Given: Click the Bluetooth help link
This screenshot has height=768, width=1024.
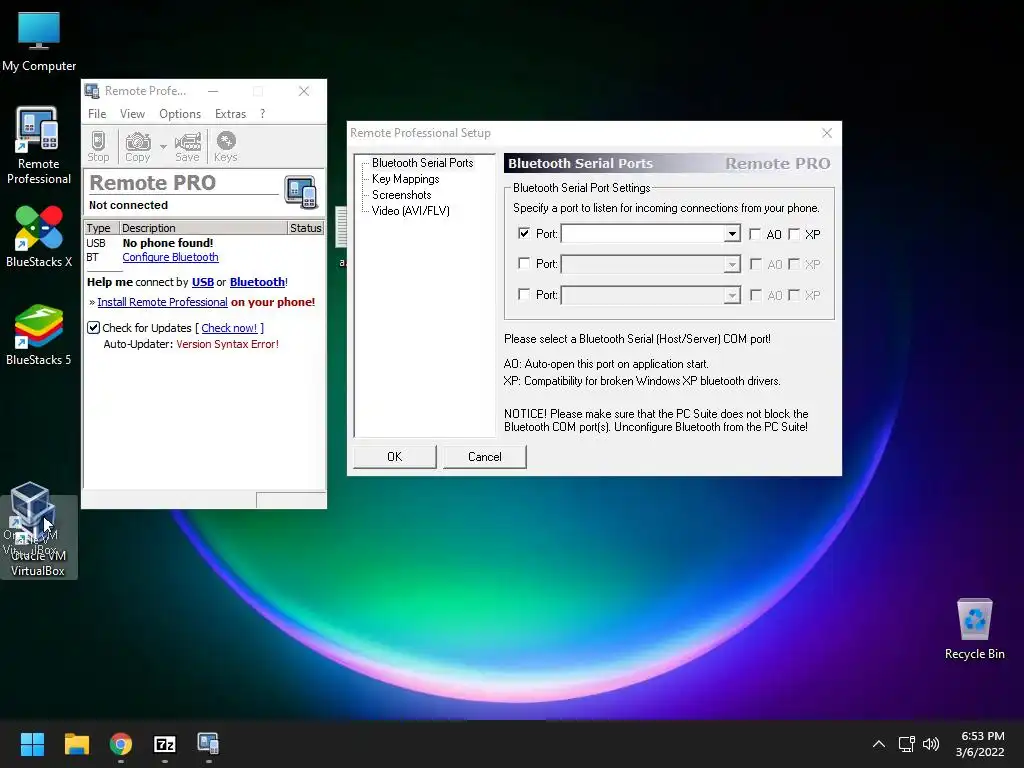Looking at the screenshot, I should tap(257, 282).
